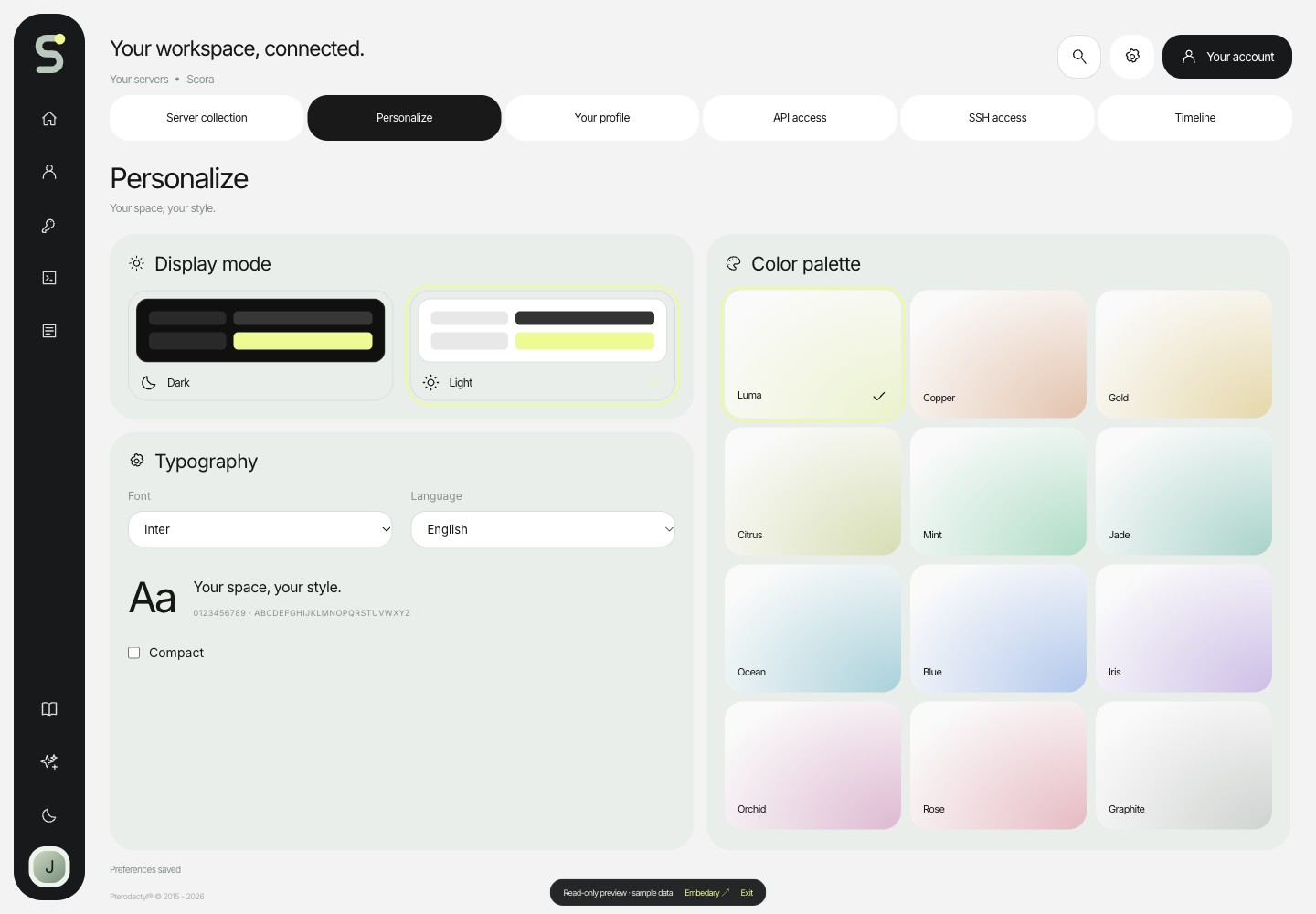Click the Scora S logo
The height and width of the screenshot is (914, 1316).
[49, 54]
